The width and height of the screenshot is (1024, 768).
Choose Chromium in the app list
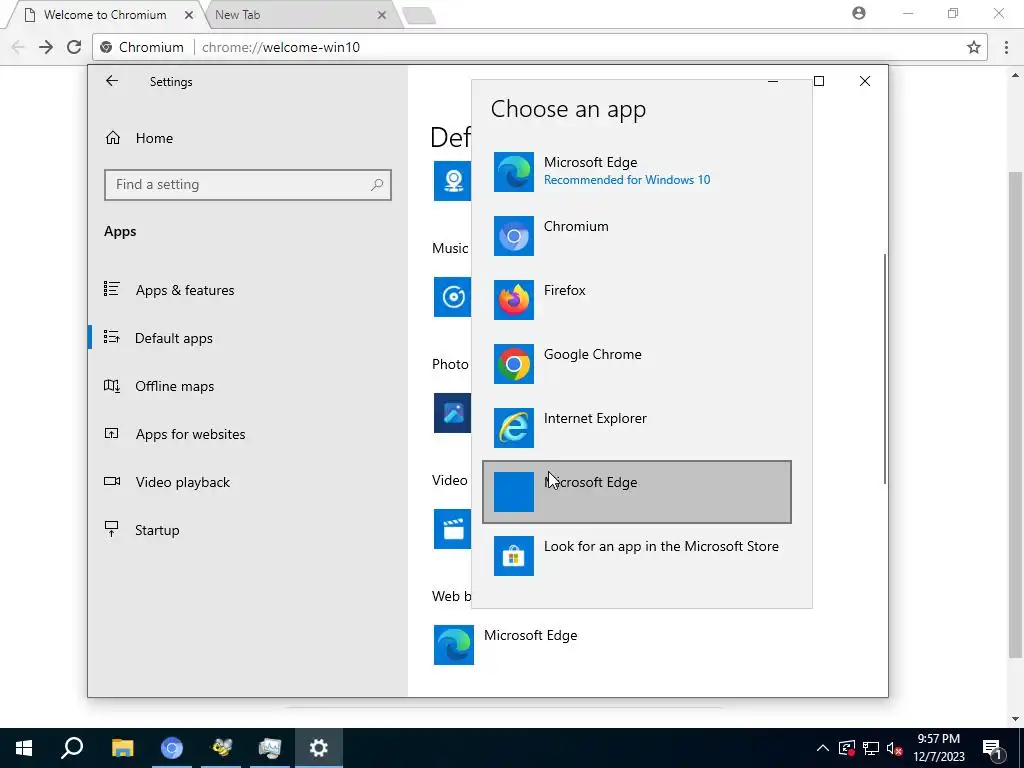637,236
